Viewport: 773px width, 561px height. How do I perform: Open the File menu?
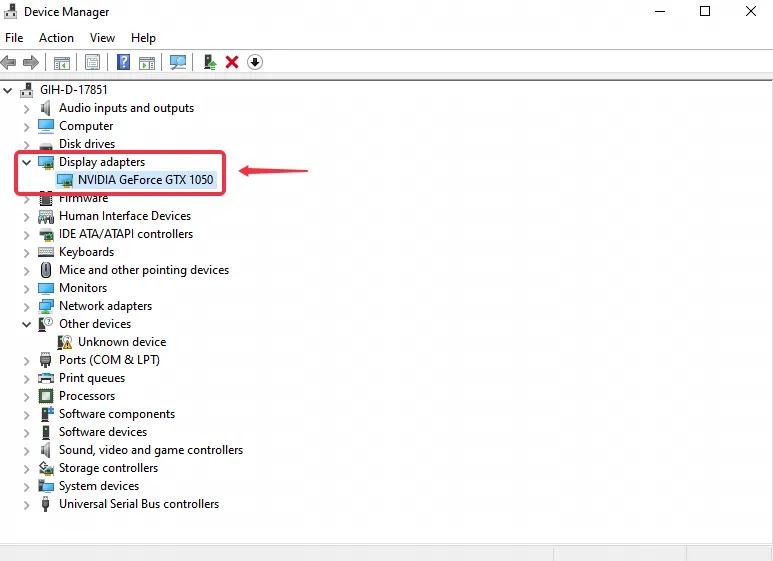14,38
